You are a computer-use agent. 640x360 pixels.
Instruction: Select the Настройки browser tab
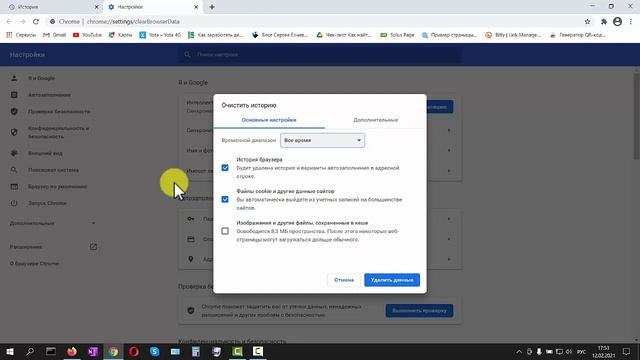pos(151,7)
